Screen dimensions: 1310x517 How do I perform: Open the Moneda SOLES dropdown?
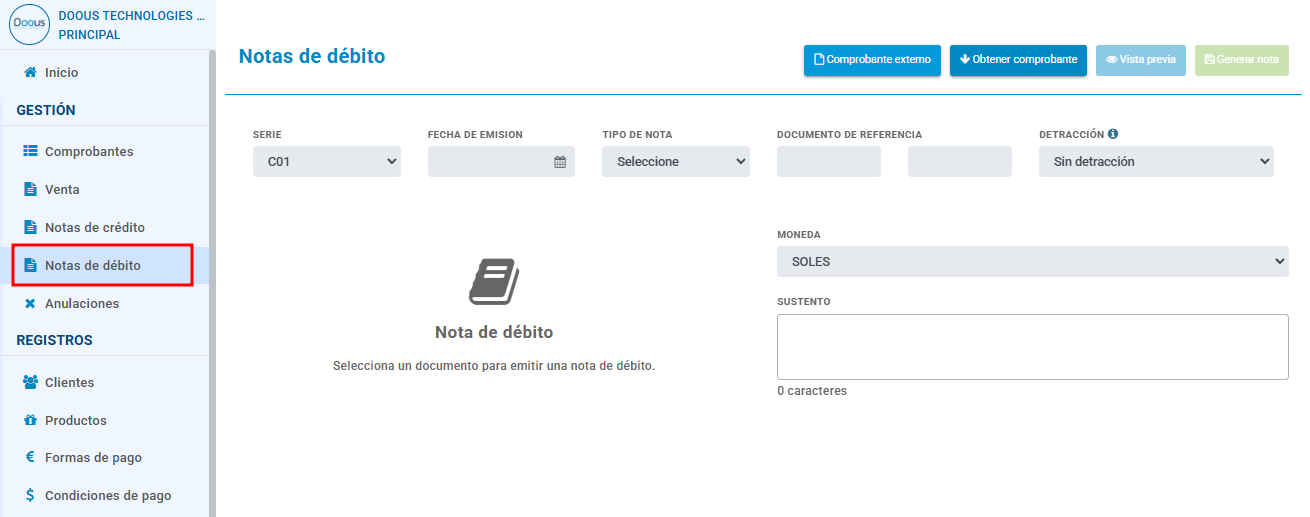(x=1033, y=262)
